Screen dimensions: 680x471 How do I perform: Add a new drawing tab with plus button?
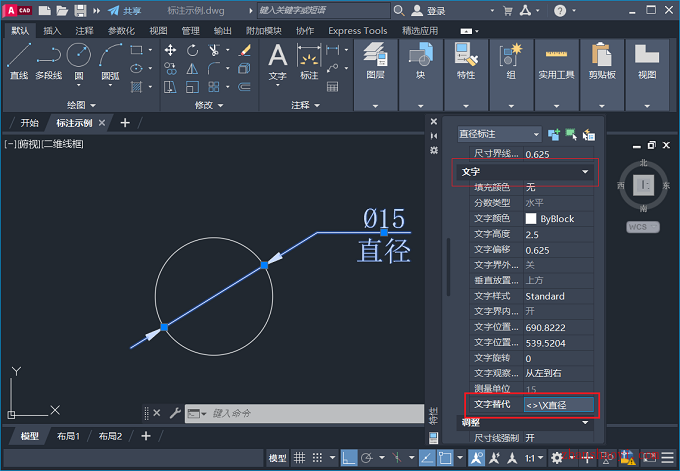point(125,123)
